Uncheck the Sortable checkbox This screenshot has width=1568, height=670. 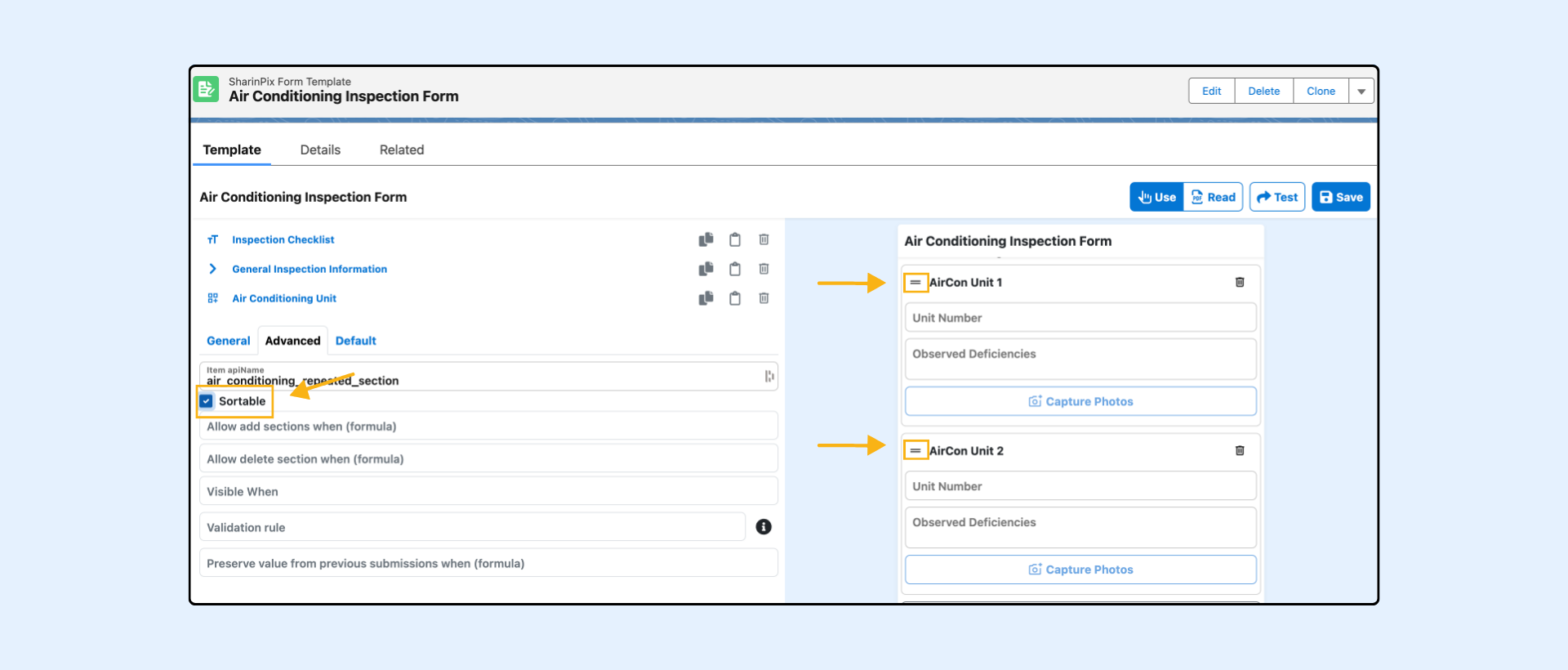207,401
